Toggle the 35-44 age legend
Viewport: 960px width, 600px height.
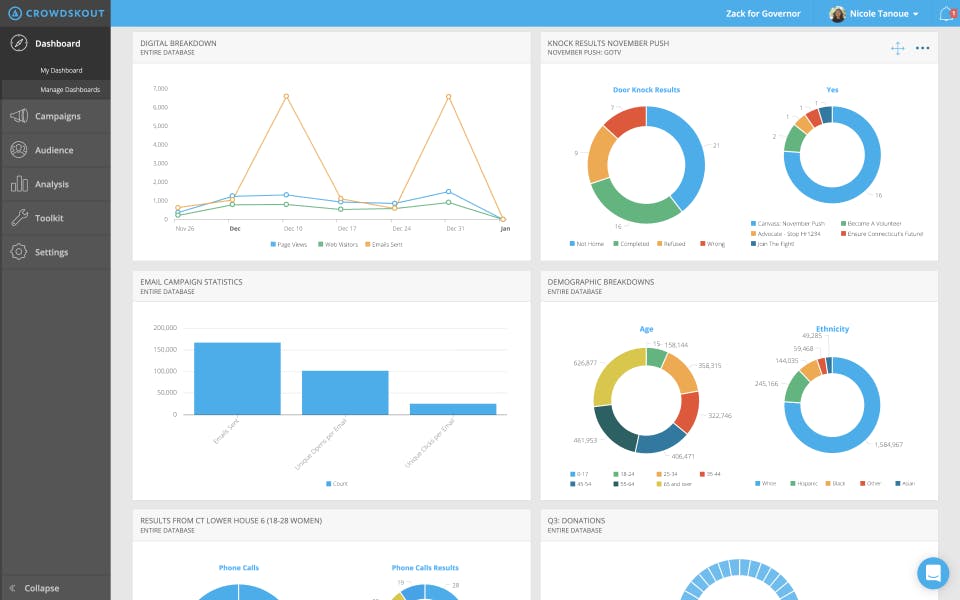click(710, 474)
